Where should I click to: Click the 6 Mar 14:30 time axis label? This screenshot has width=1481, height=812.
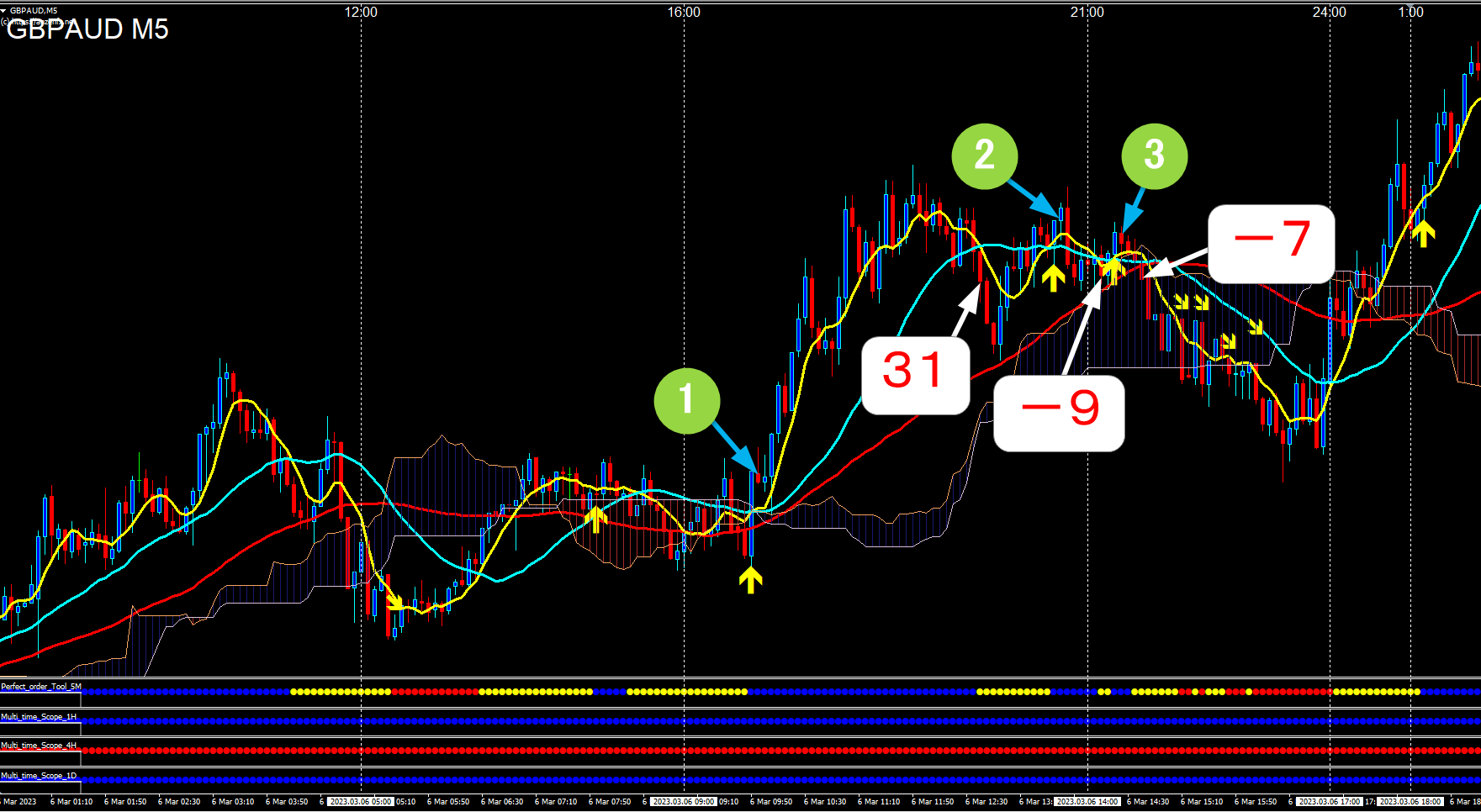pyautogui.click(x=1148, y=802)
